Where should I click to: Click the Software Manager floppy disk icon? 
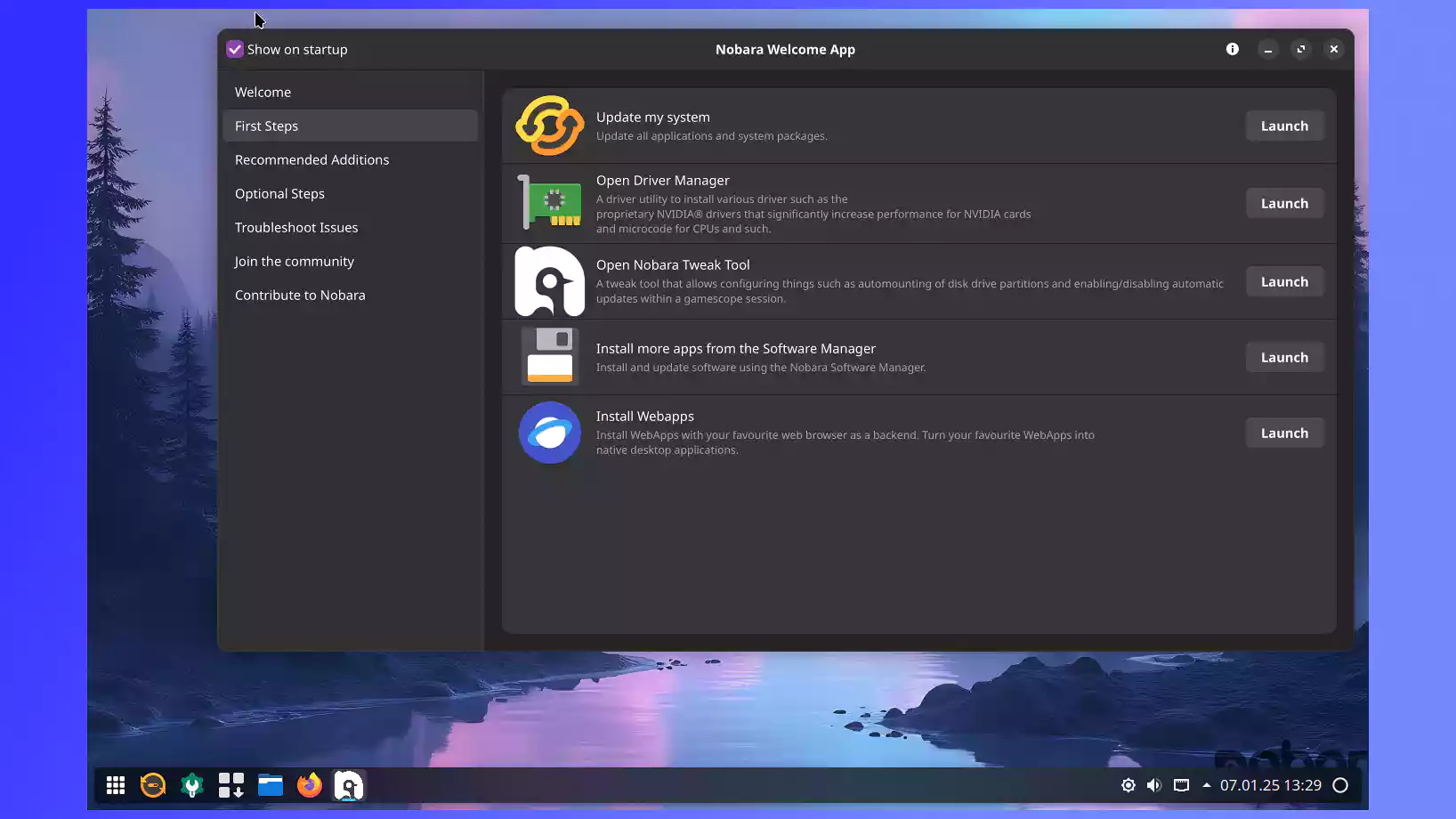(x=550, y=357)
